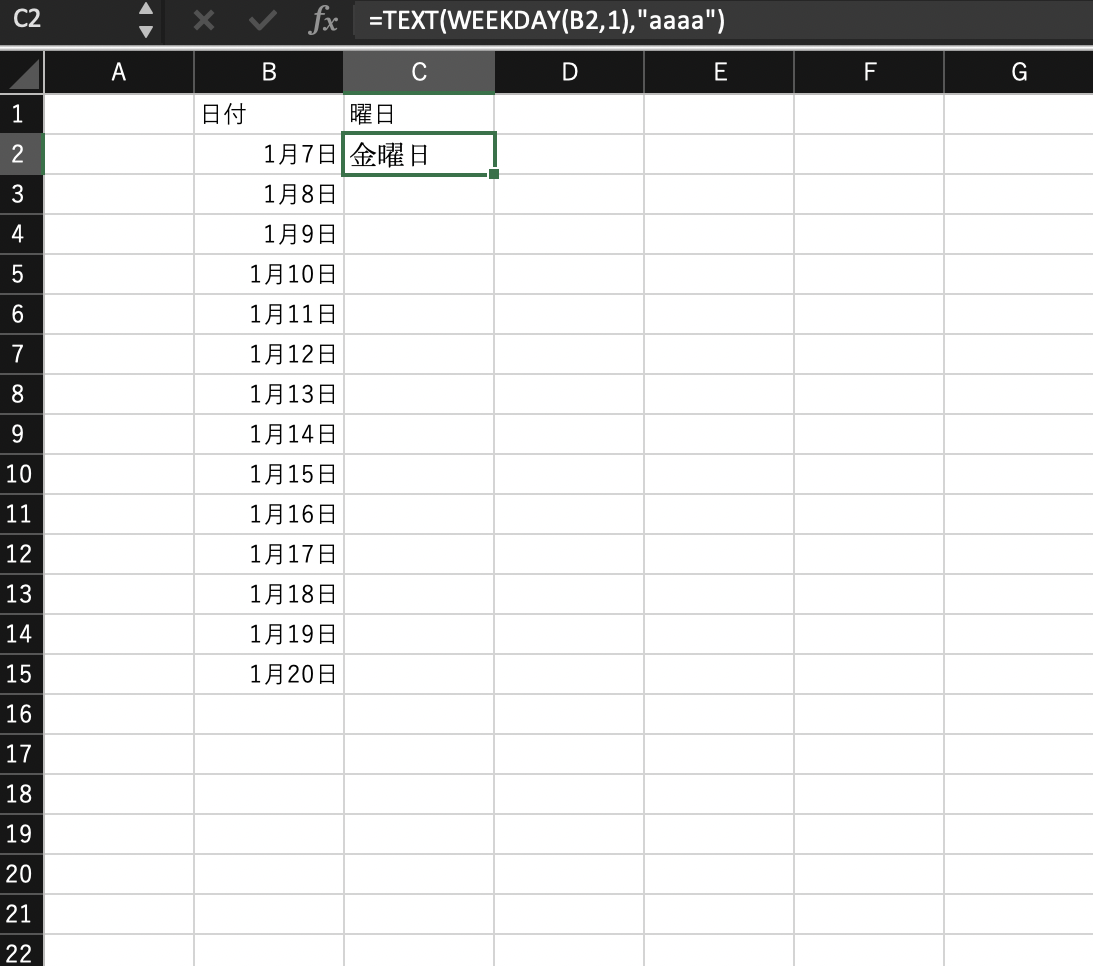Select row 8 header
1093x966 pixels.
click(22, 394)
